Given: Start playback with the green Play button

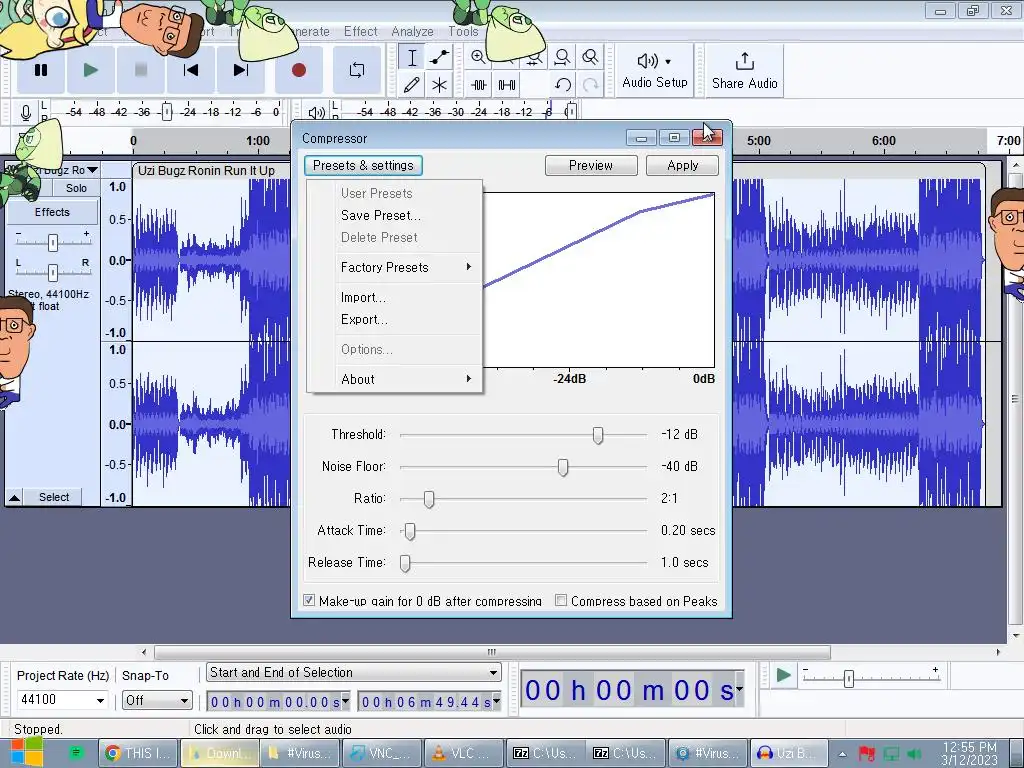Looking at the screenshot, I should point(91,70).
